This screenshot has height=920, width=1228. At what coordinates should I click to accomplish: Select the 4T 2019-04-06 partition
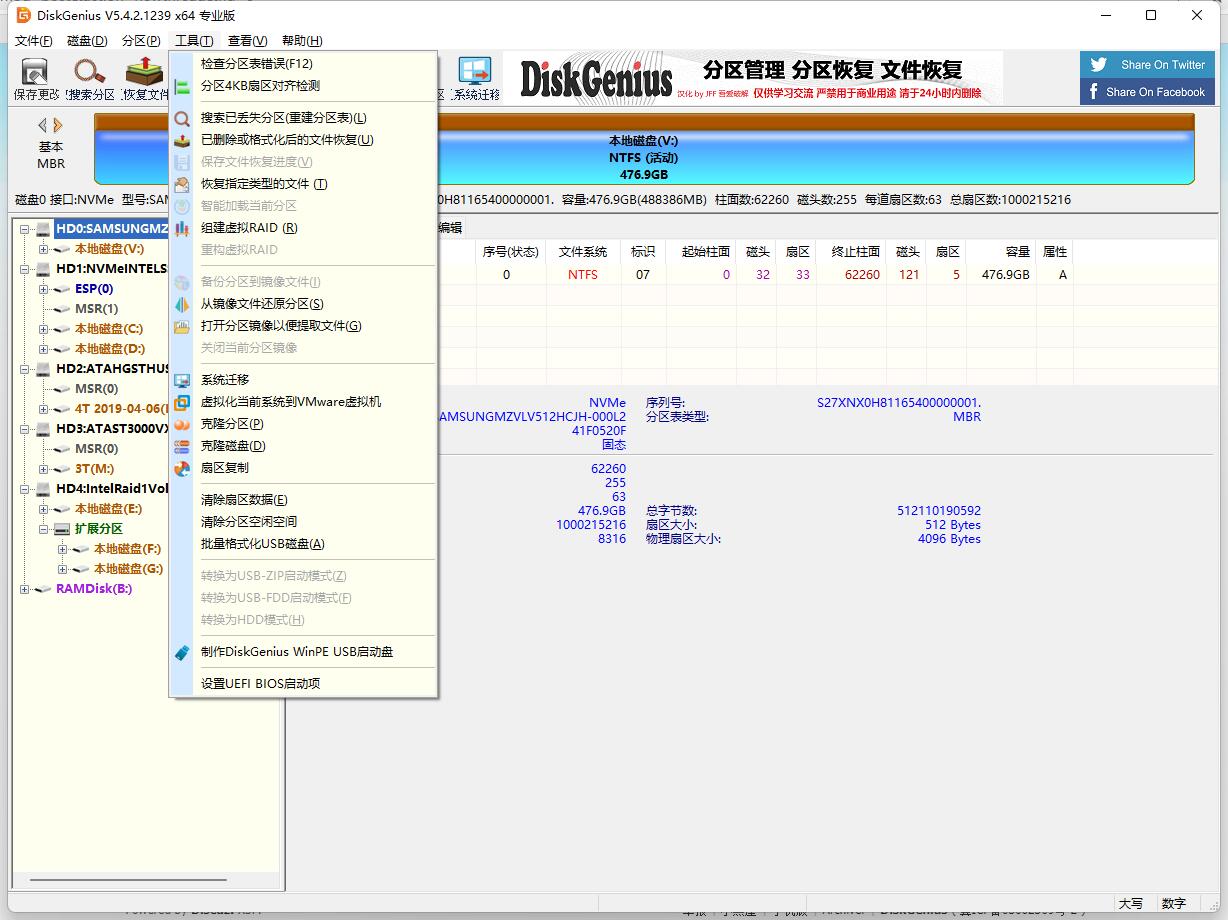pos(120,409)
